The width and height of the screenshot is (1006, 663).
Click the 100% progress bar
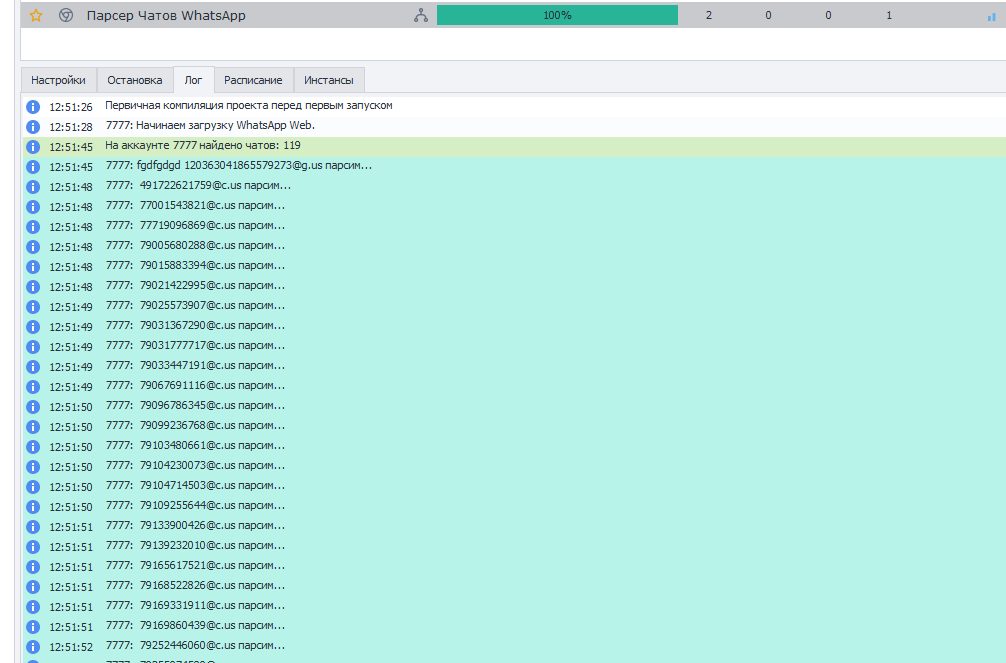pyautogui.click(x=557, y=15)
